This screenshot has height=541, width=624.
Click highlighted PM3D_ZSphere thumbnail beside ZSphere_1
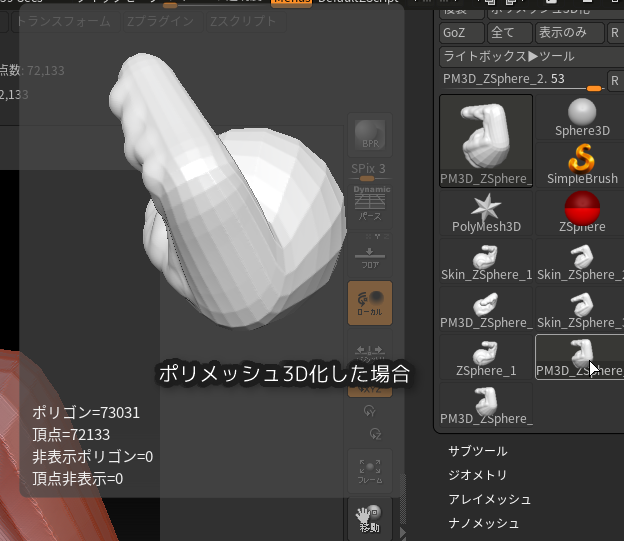coord(581,357)
